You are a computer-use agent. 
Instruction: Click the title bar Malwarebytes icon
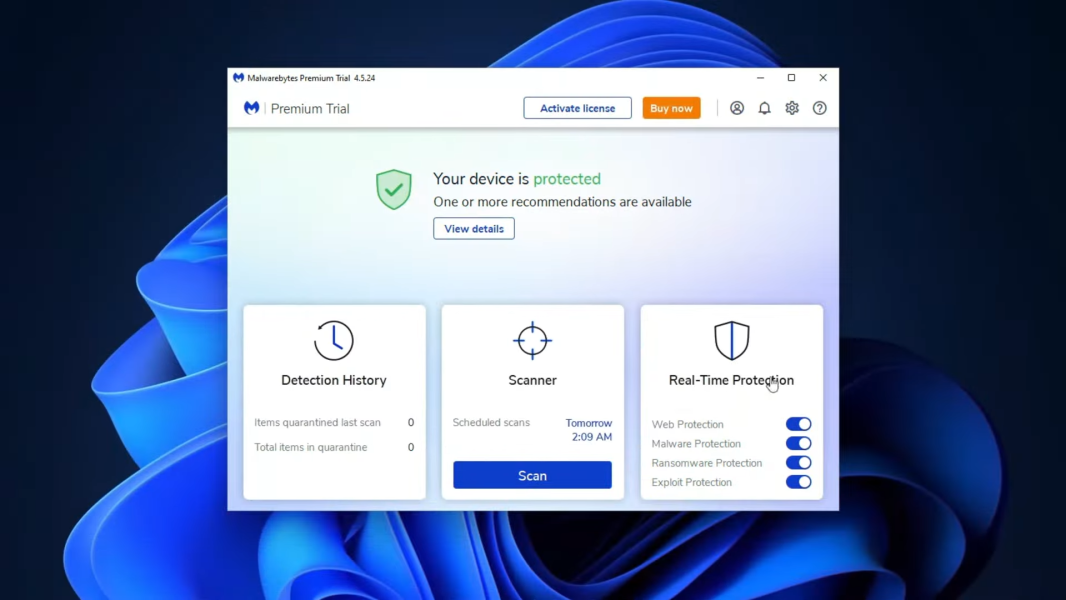point(239,77)
